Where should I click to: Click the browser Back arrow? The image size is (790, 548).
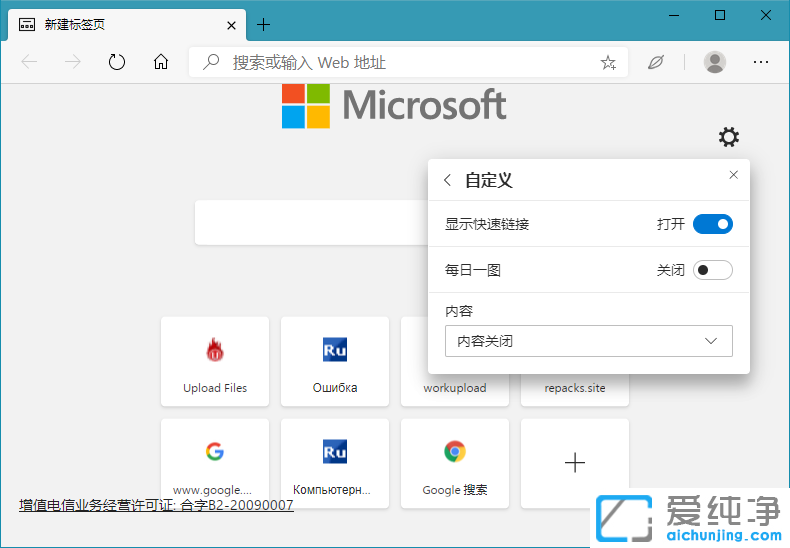[x=29, y=62]
